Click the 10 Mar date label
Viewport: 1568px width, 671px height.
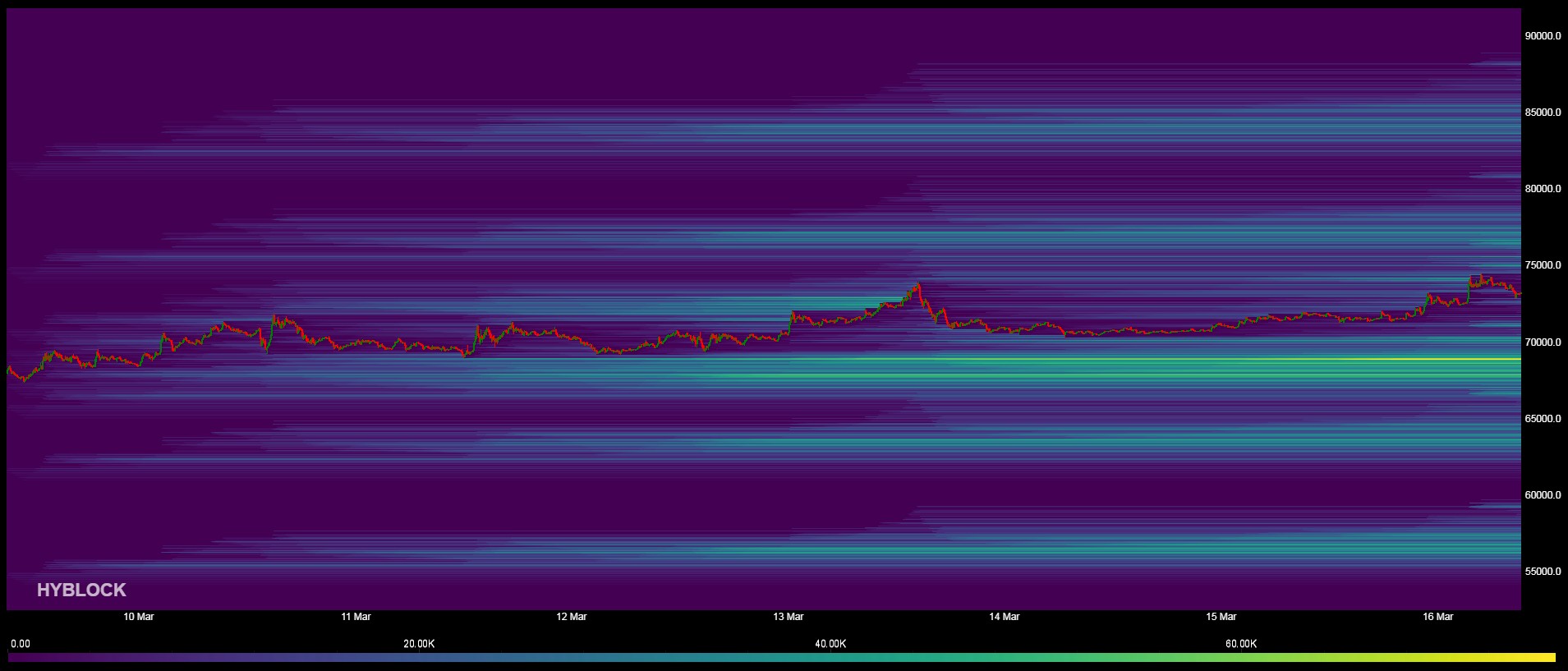(139, 617)
